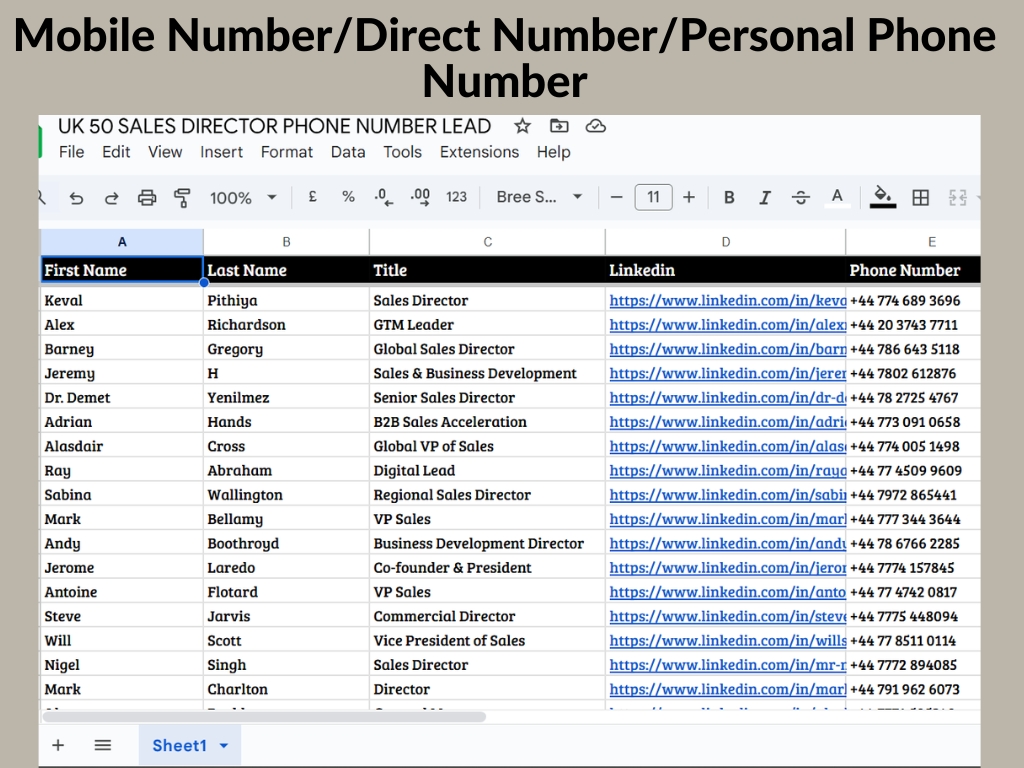The image size is (1024, 768).
Task: Select the First Name header cell
Action: (x=122, y=270)
